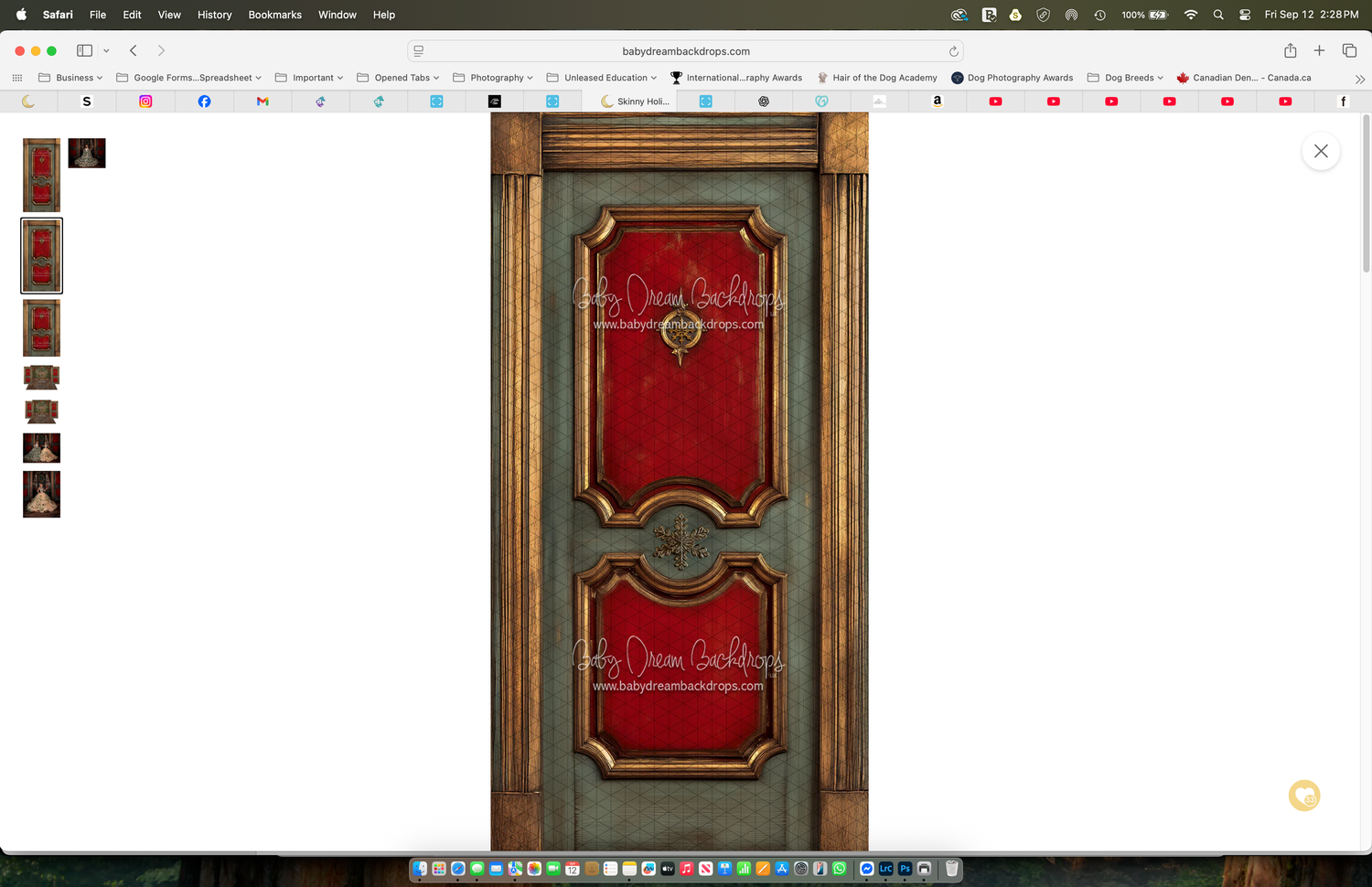1372x887 pixels.
Task: Expand the Dog Breeds bookmarks folder
Action: [1125, 78]
